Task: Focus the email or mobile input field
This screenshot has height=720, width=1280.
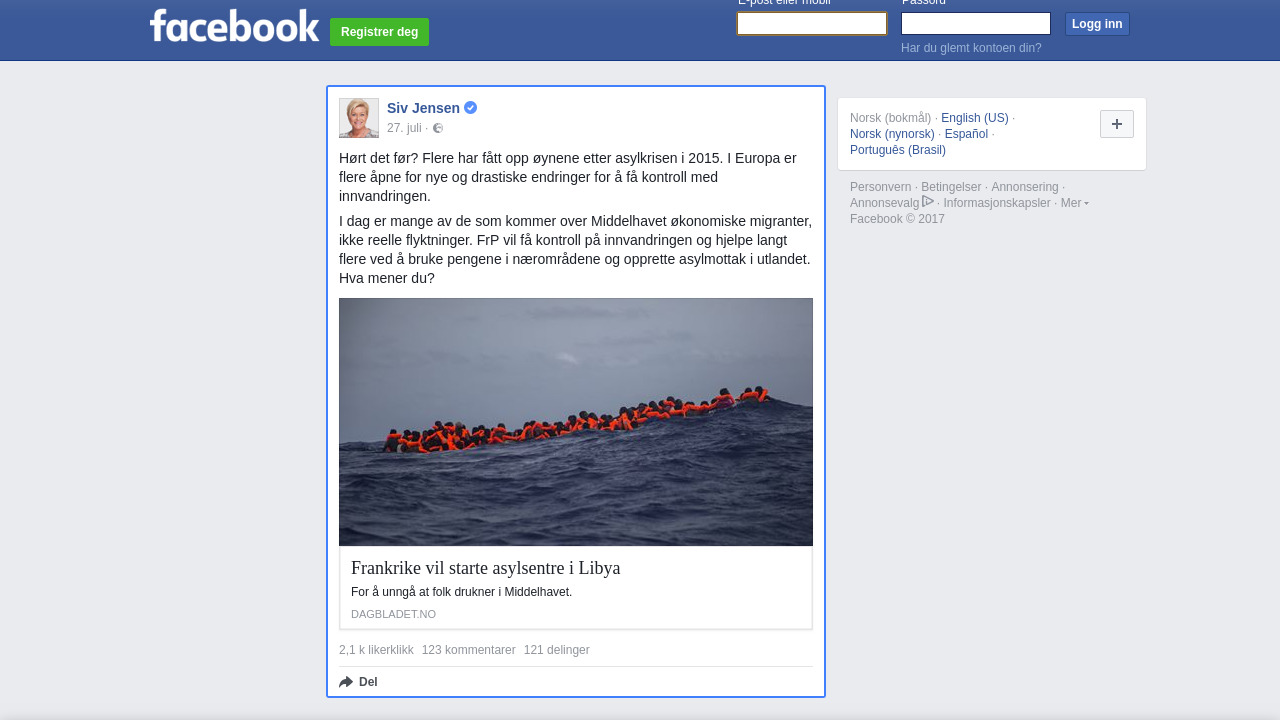Action: (812, 23)
